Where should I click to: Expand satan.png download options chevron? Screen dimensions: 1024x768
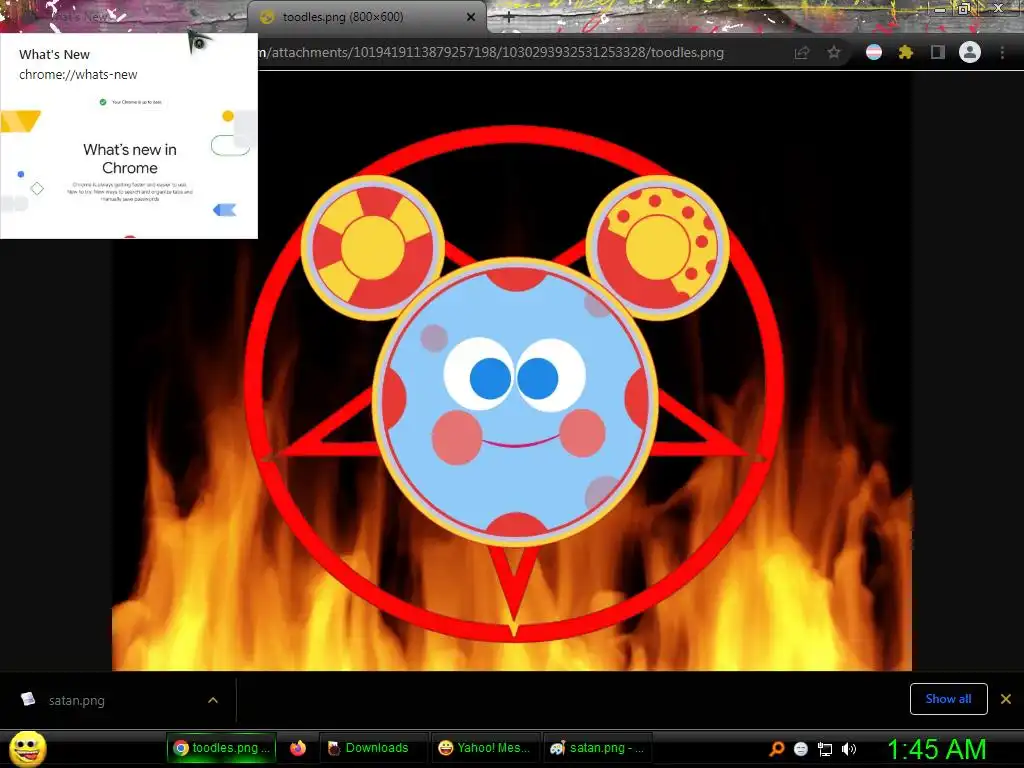[213, 700]
